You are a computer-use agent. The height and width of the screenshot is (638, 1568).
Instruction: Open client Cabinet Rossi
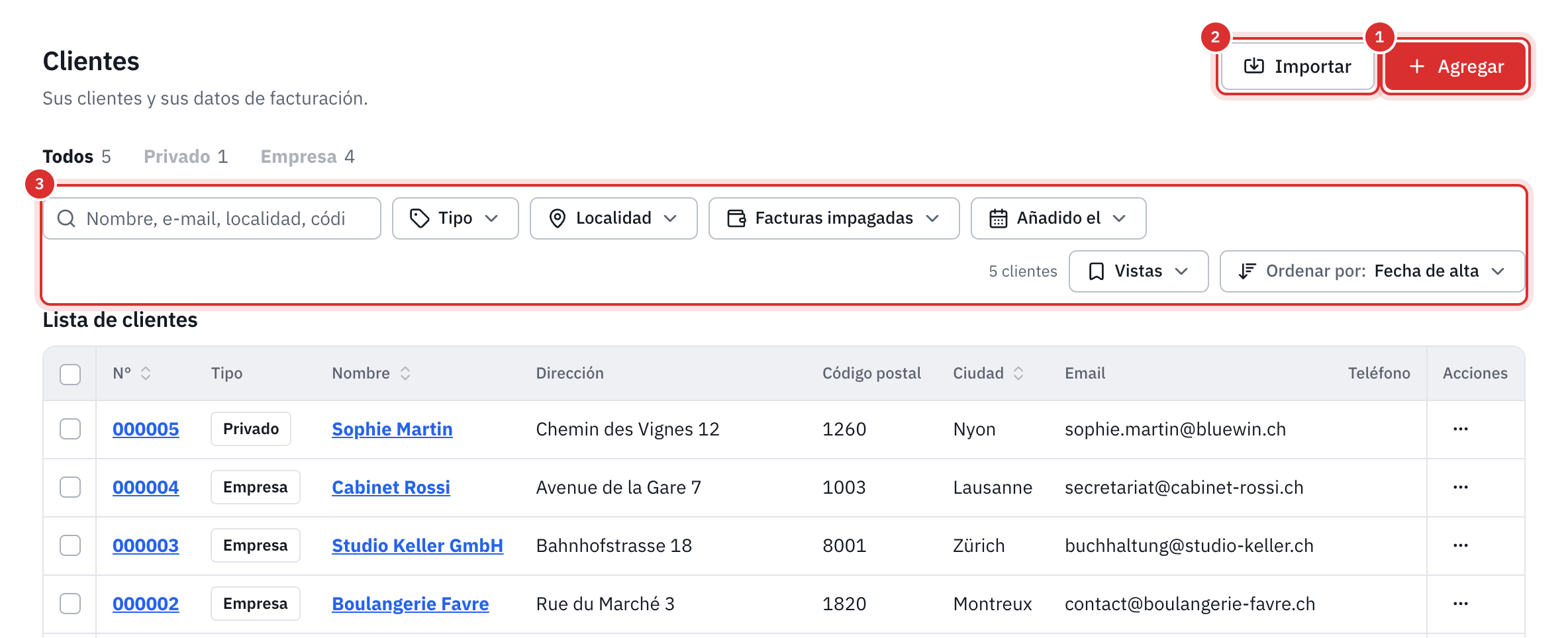tap(391, 487)
